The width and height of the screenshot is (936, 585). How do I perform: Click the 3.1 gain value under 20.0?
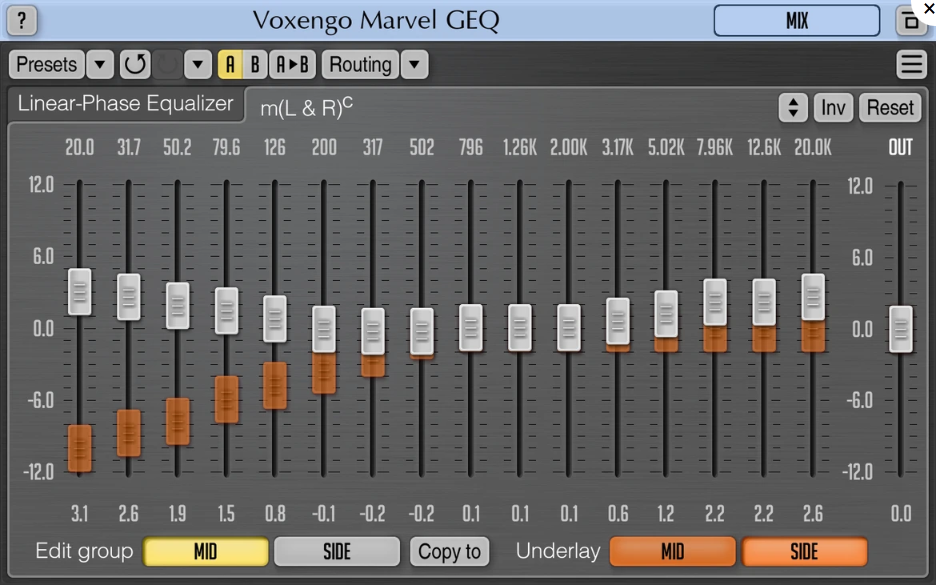79,513
